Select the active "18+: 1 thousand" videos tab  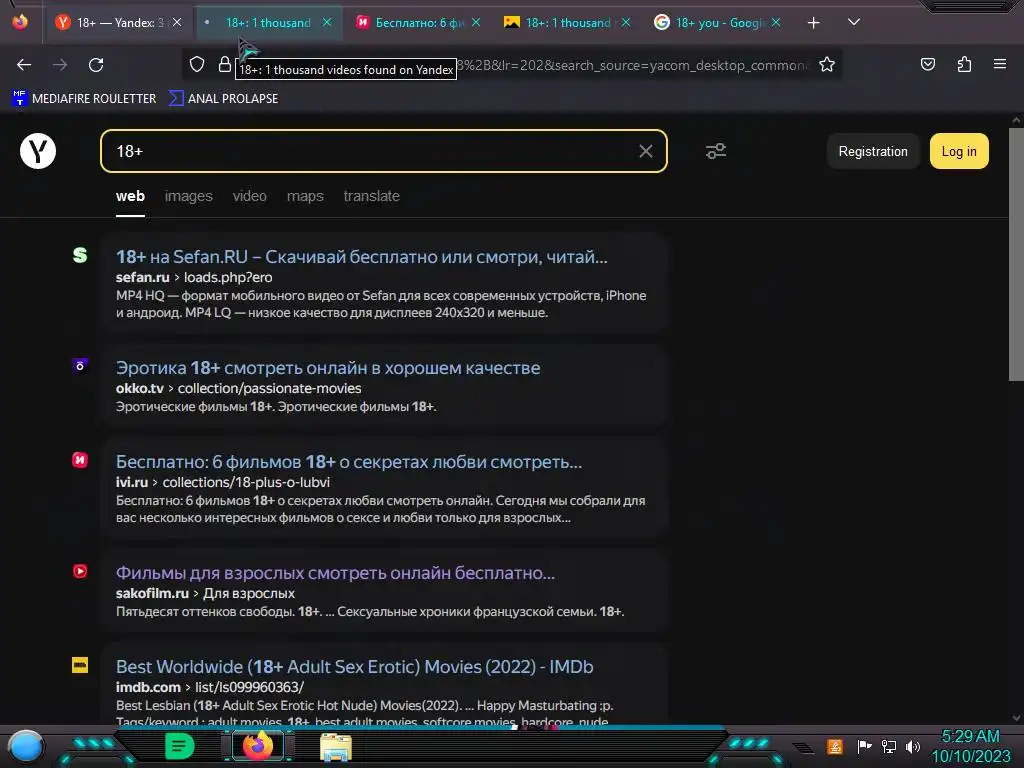[268, 22]
